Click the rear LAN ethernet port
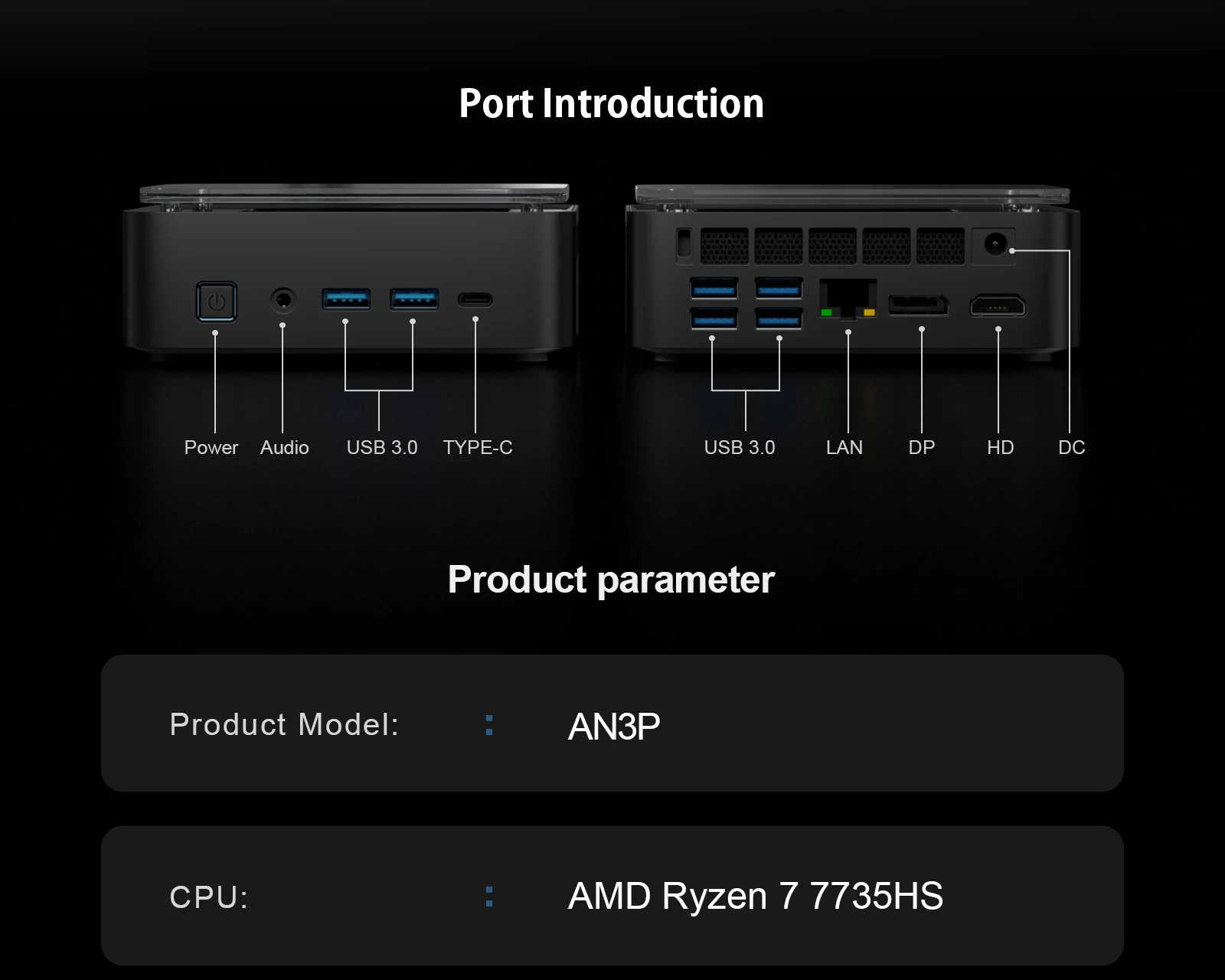 tap(848, 299)
